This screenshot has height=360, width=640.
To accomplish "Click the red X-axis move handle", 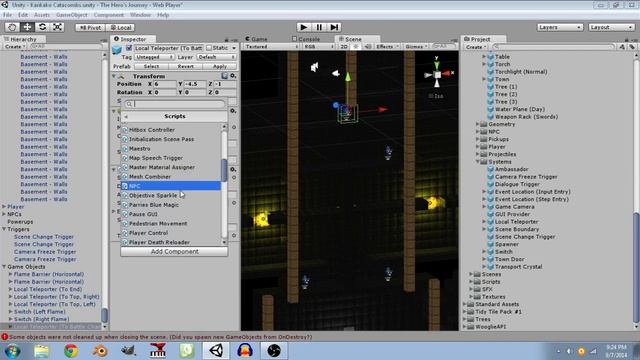I will tap(382, 109).
